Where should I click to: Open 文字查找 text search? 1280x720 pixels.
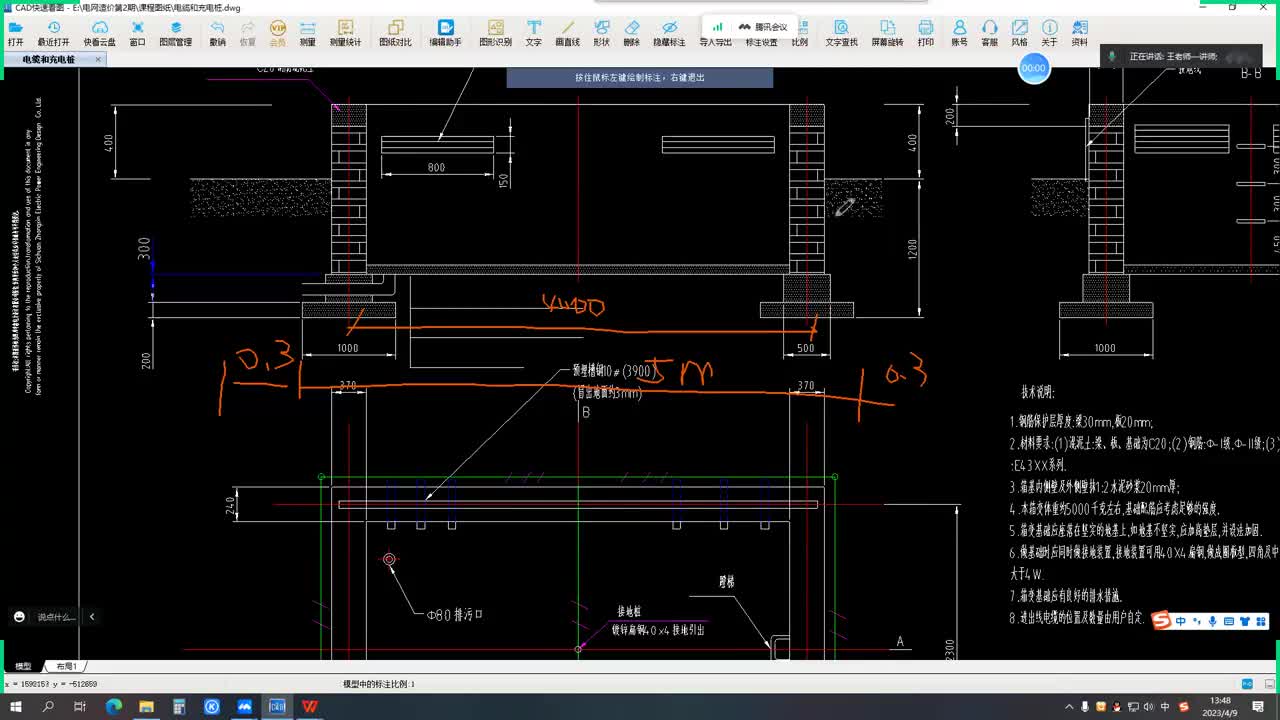click(x=841, y=34)
